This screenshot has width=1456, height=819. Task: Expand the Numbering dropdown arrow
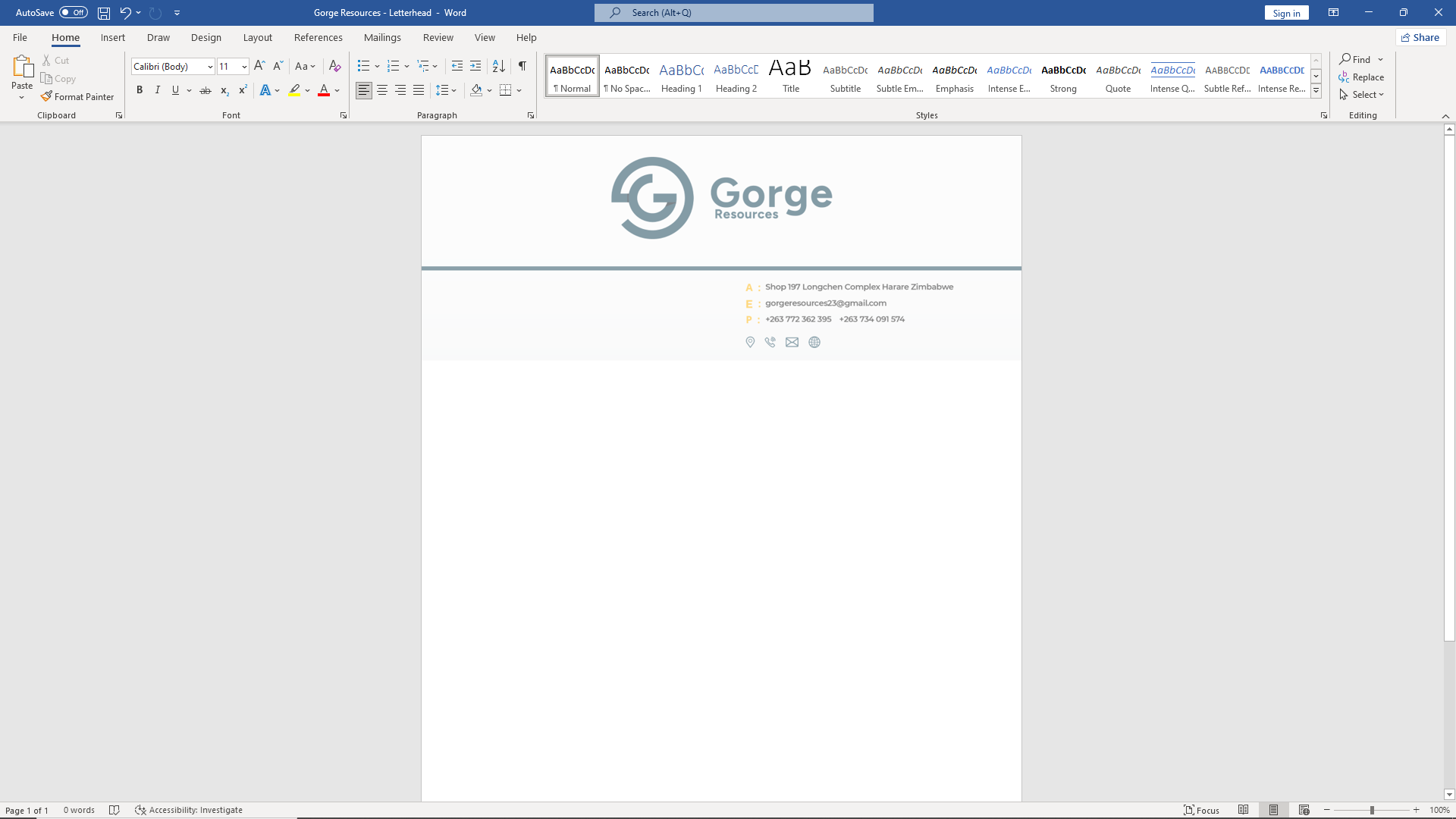point(406,66)
